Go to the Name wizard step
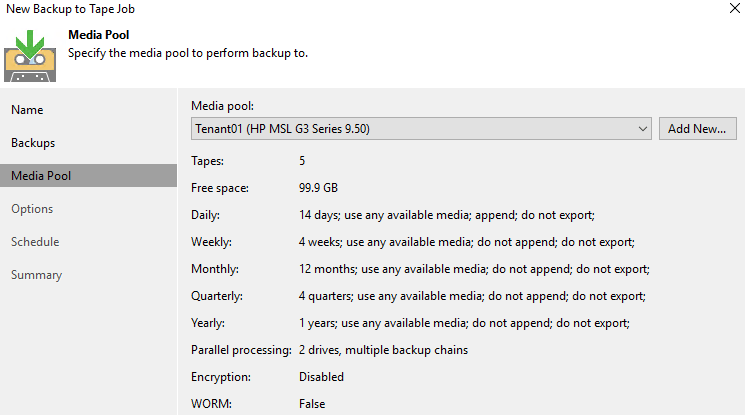Viewport: 745px width, 415px height. coord(27,110)
